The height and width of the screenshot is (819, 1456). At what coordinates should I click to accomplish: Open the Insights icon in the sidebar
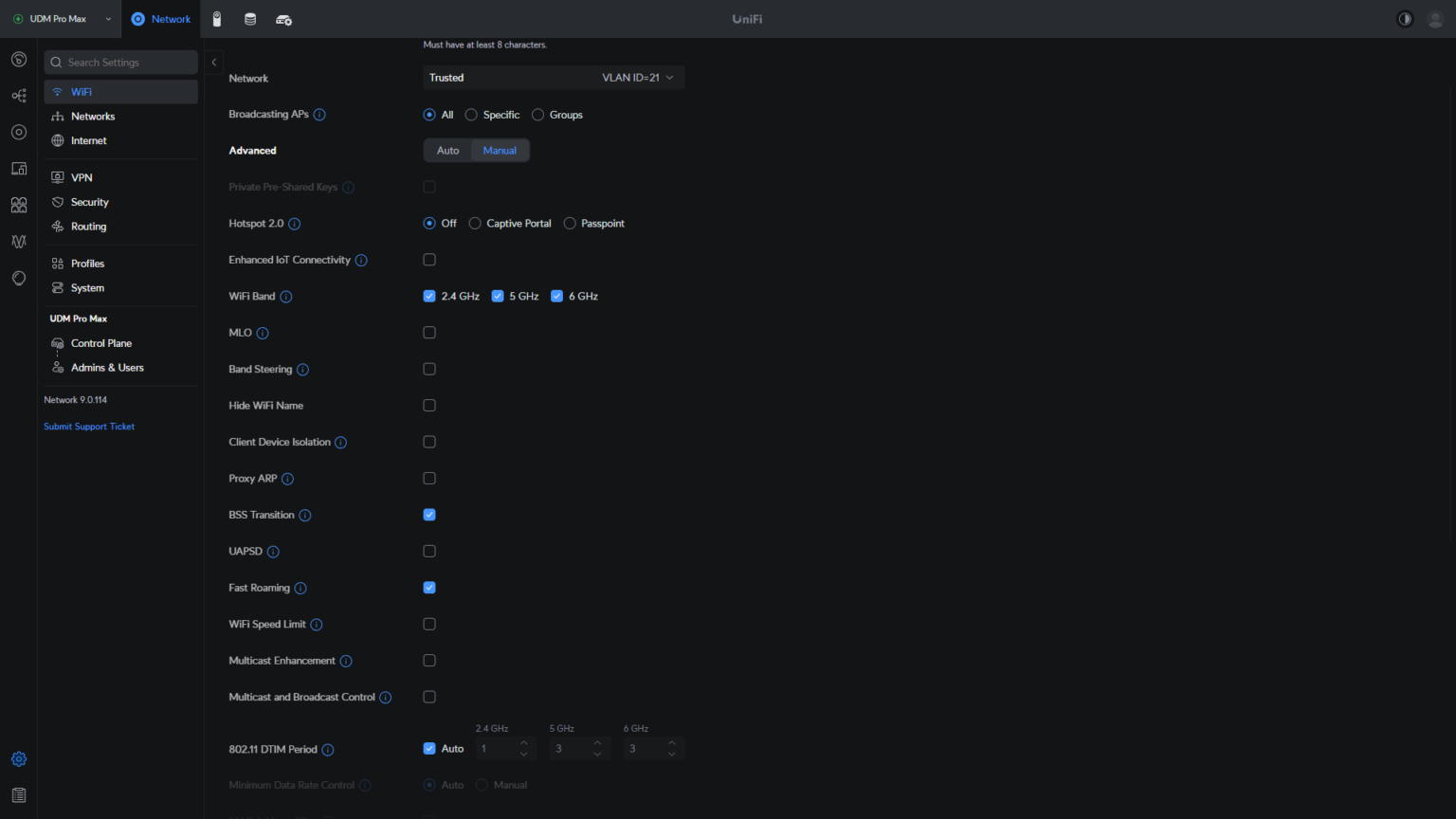(18, 242)
